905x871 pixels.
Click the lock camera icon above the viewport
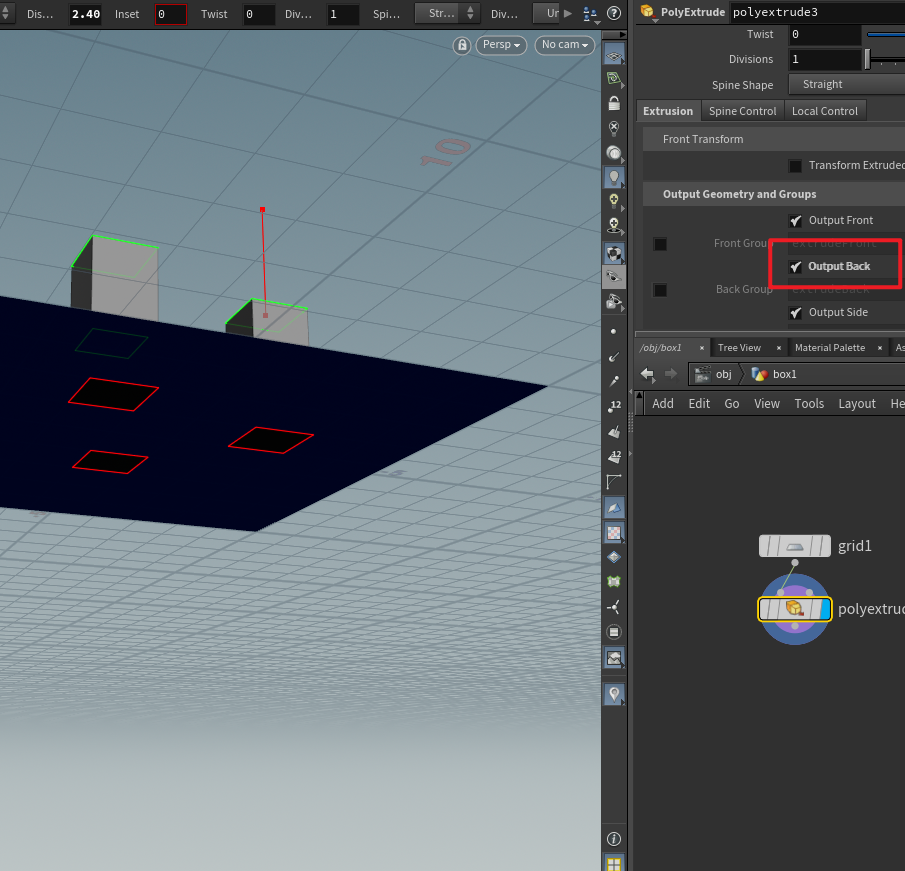point(461,45)
